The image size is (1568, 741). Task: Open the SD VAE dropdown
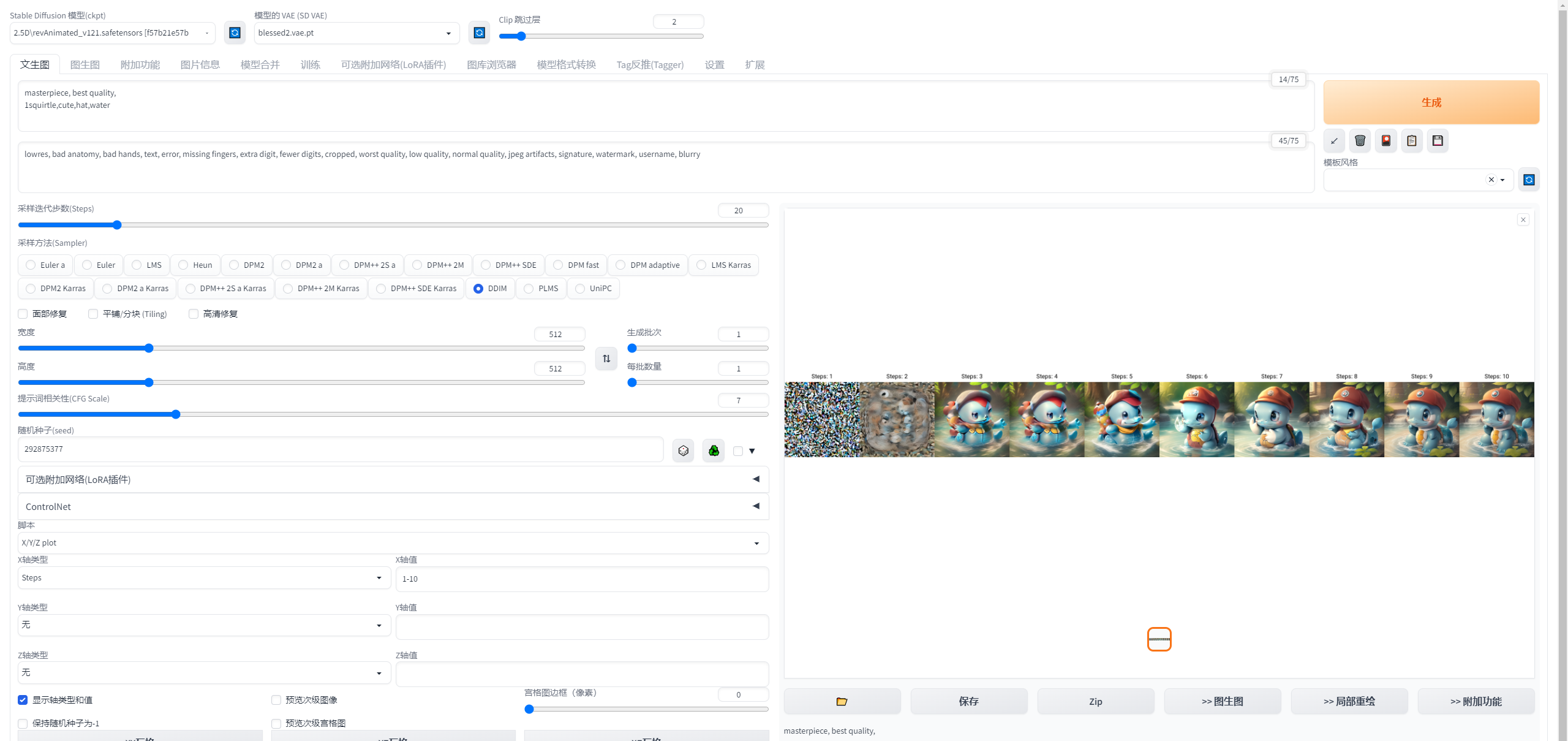[x=357, y=33]
